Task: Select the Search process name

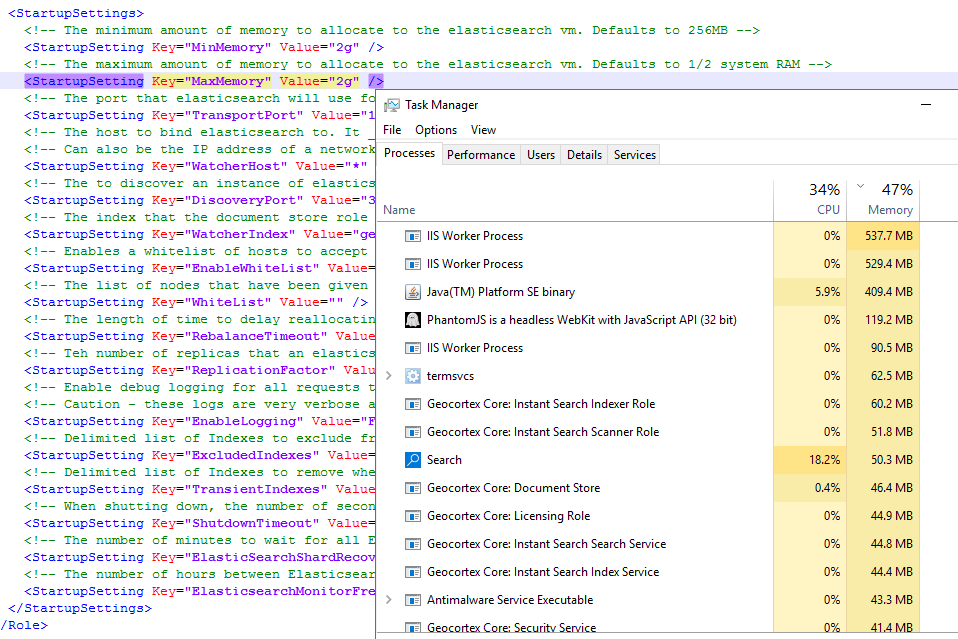Action: [x=444, y=460]
